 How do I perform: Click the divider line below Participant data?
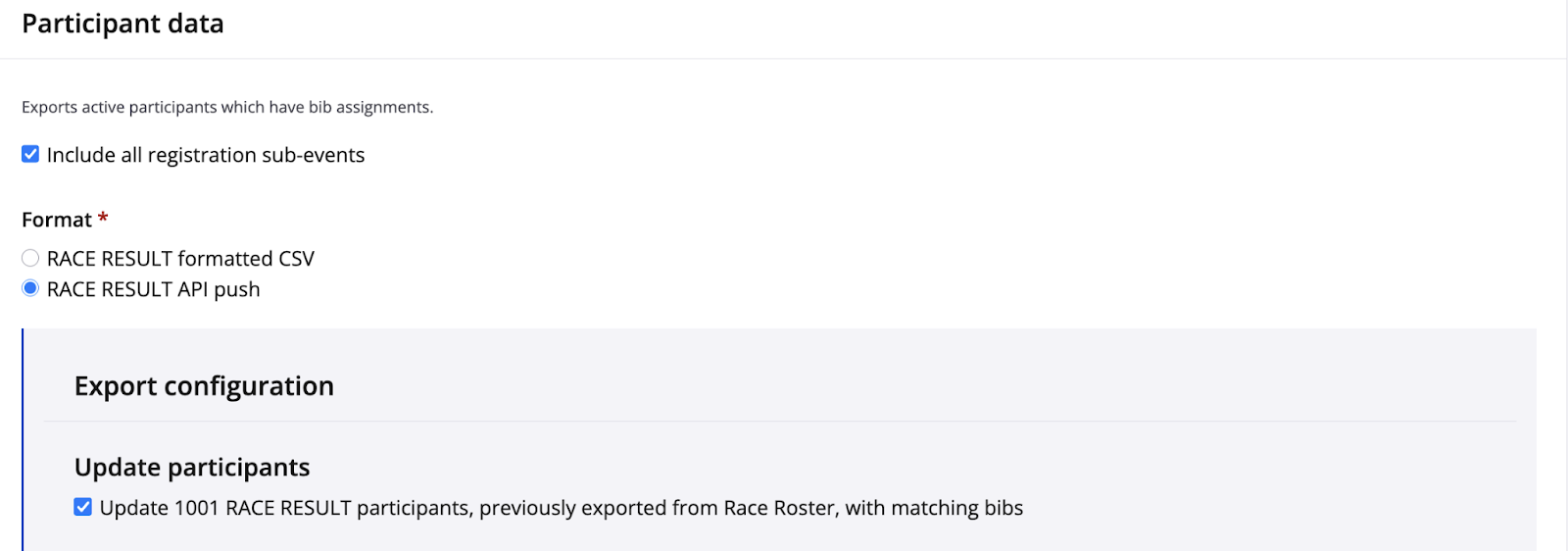coord(782,59)
